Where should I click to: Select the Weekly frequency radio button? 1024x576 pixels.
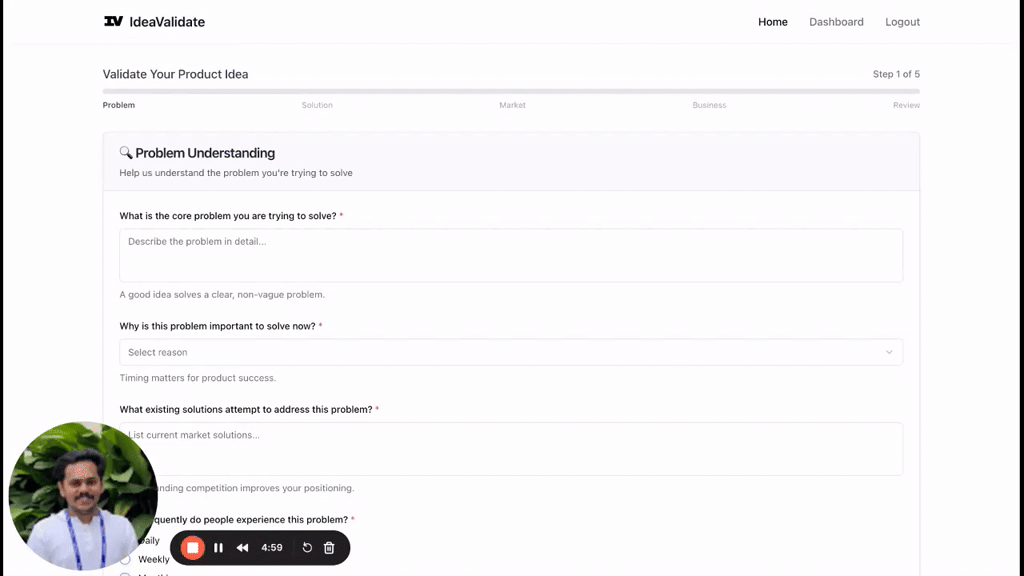[125, 560]
